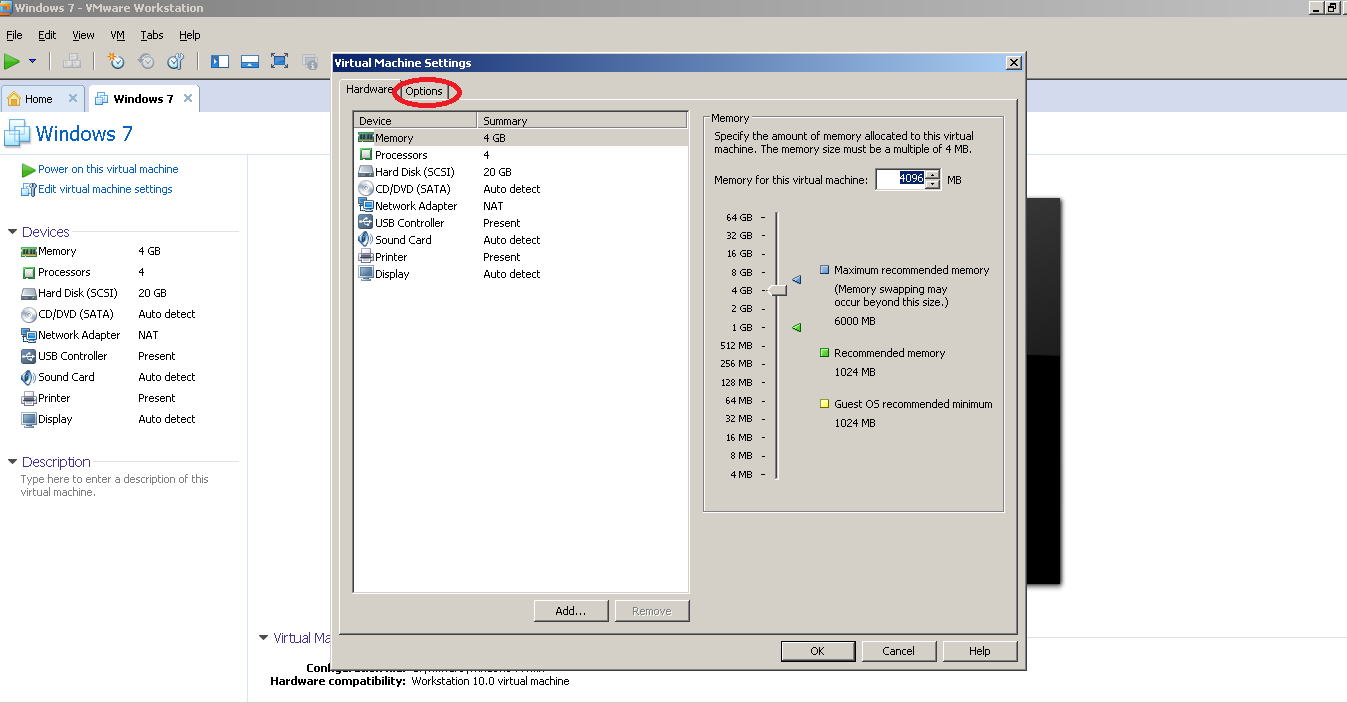
Task: Collapse the Devices section triangle
Action: pos(12,232)
